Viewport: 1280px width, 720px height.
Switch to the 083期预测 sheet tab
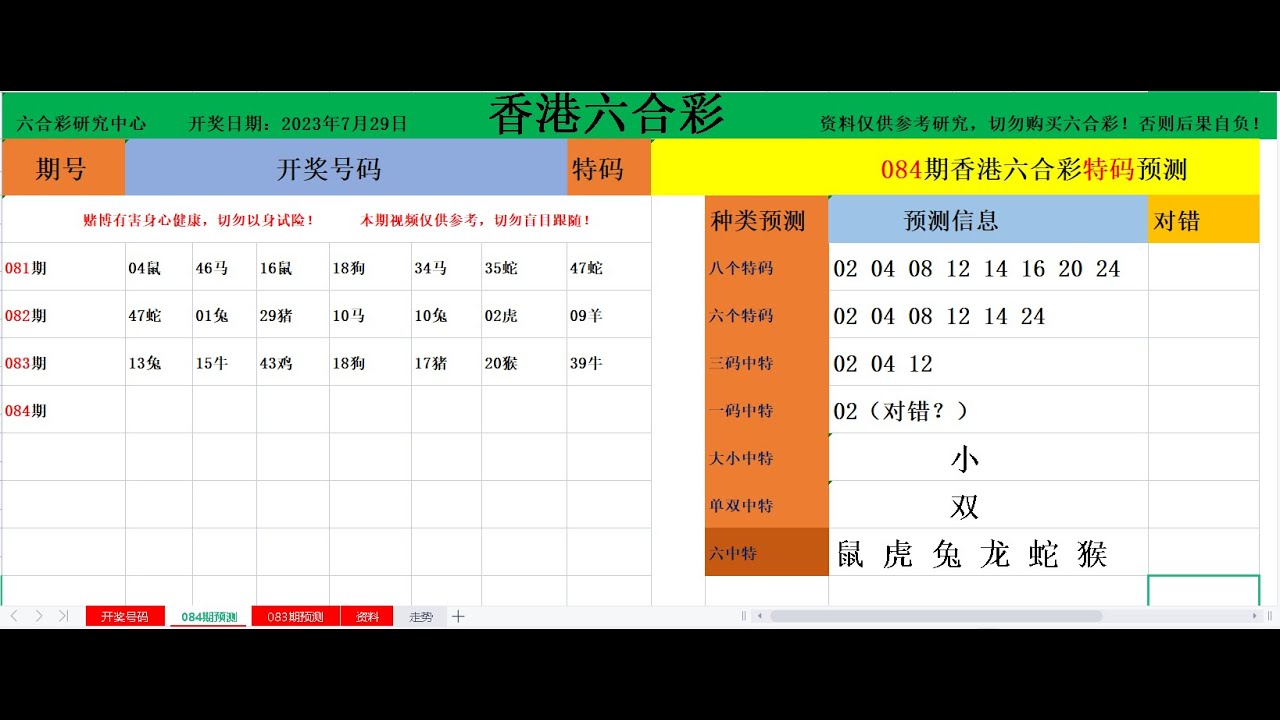(x=295, y=617)
